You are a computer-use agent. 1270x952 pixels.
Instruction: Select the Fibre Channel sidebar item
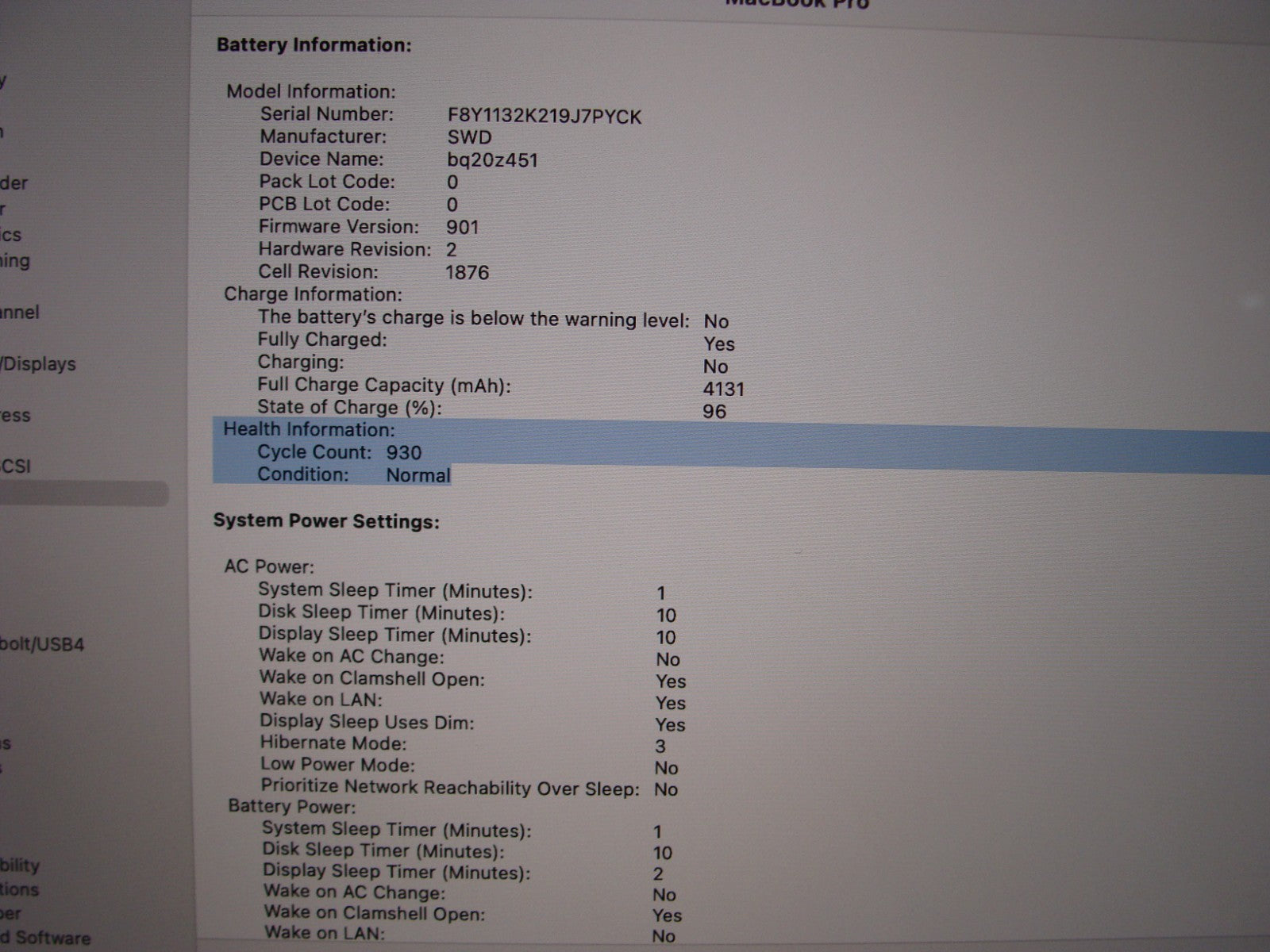tap(20, 312)
